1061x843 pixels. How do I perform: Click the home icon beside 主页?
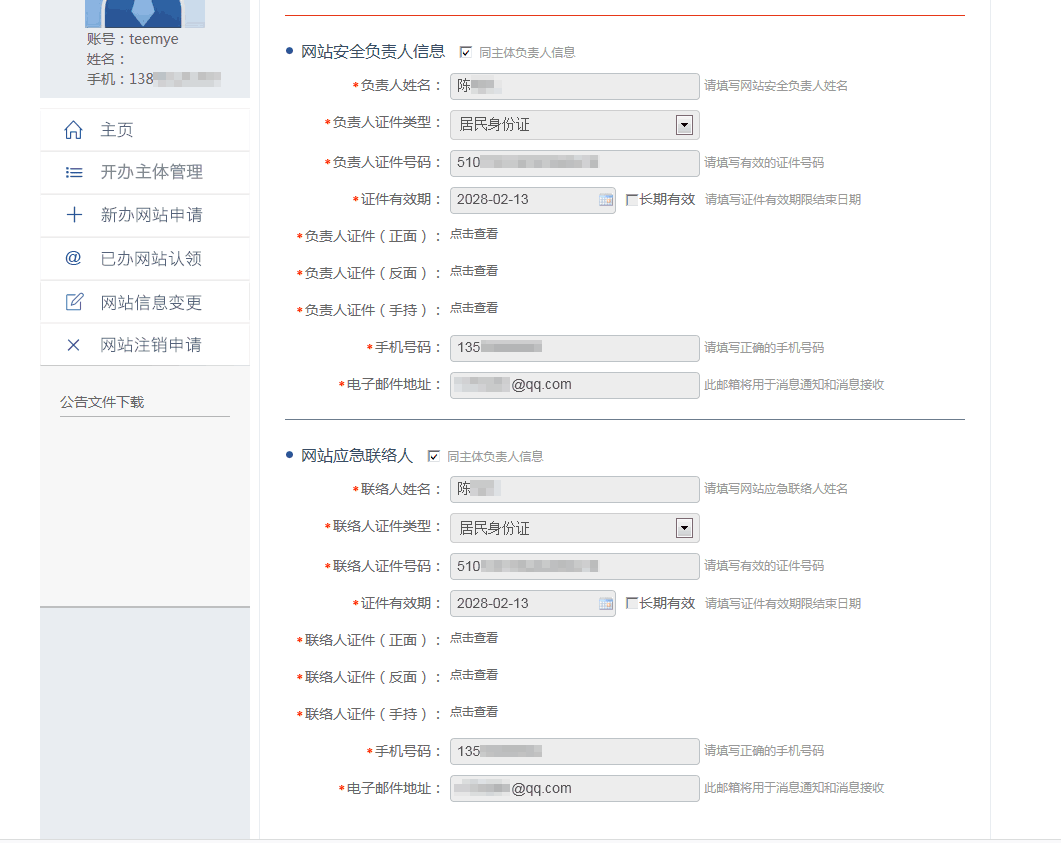click(x=73, y=130)
